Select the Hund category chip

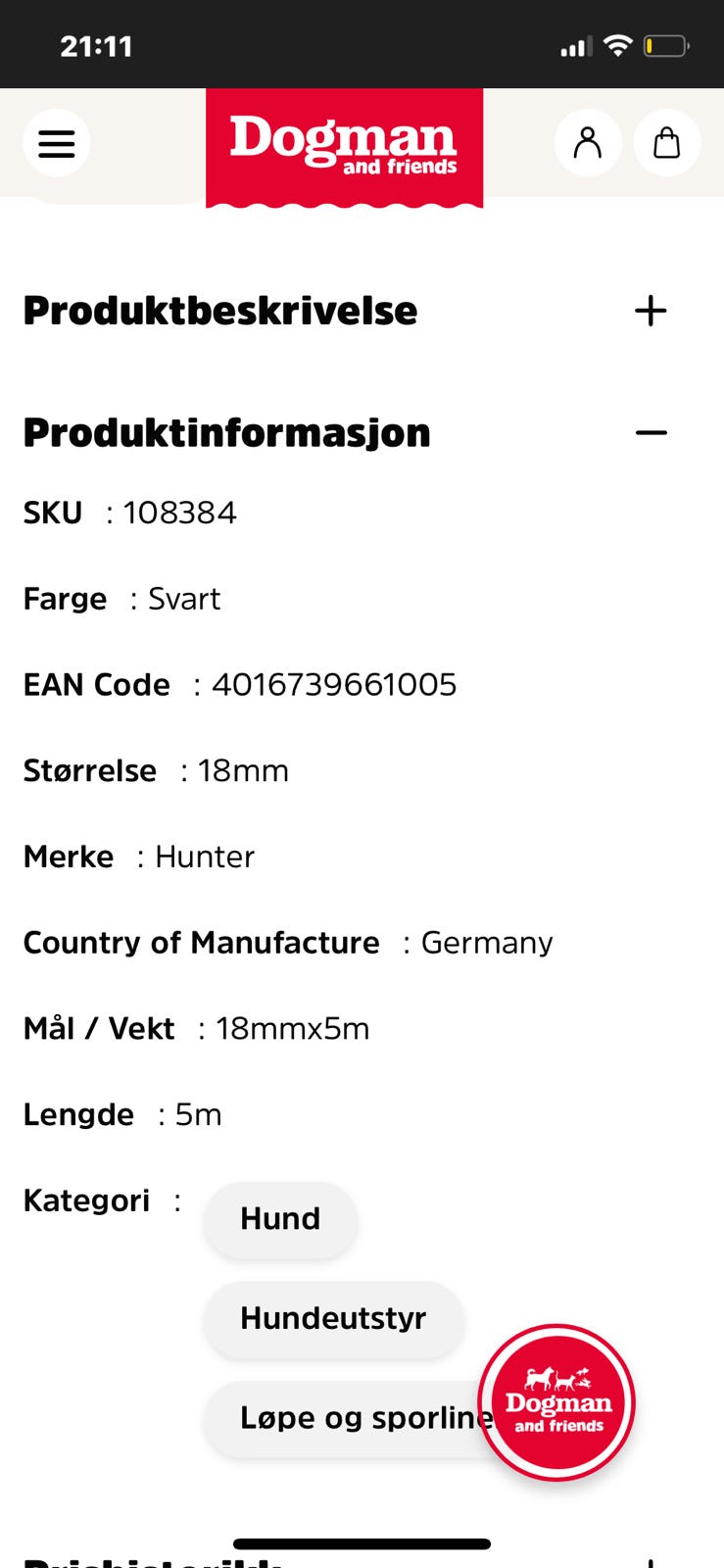[280, 1218]
